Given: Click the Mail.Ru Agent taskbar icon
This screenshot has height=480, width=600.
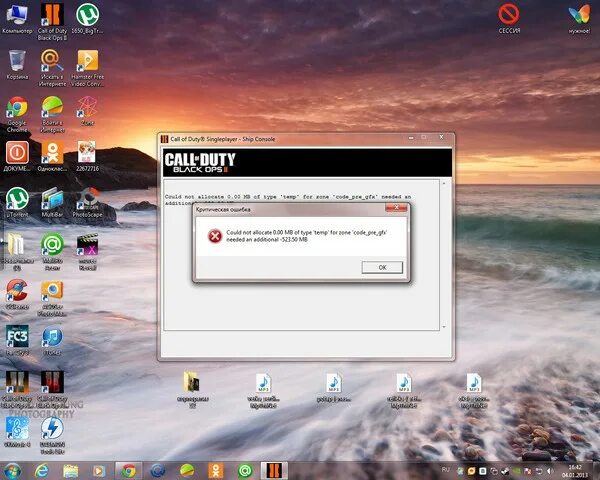Looking at the screenshot, I should coord(245,471).
